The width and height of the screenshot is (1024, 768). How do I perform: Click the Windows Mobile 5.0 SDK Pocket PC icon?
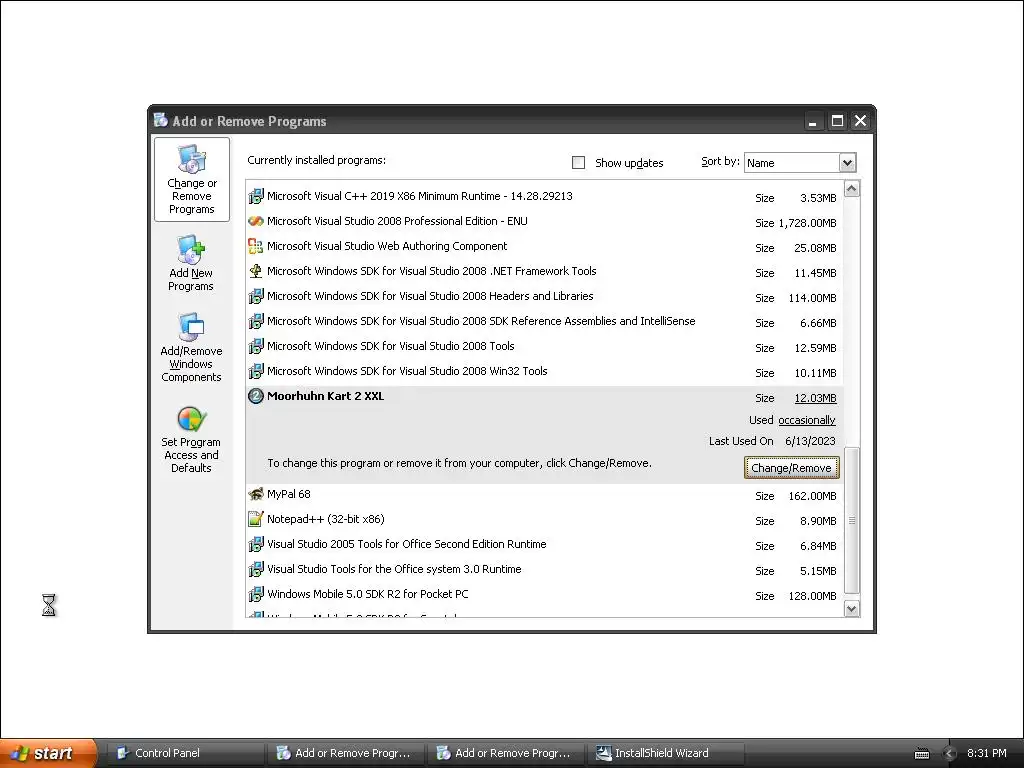(256, 594)
